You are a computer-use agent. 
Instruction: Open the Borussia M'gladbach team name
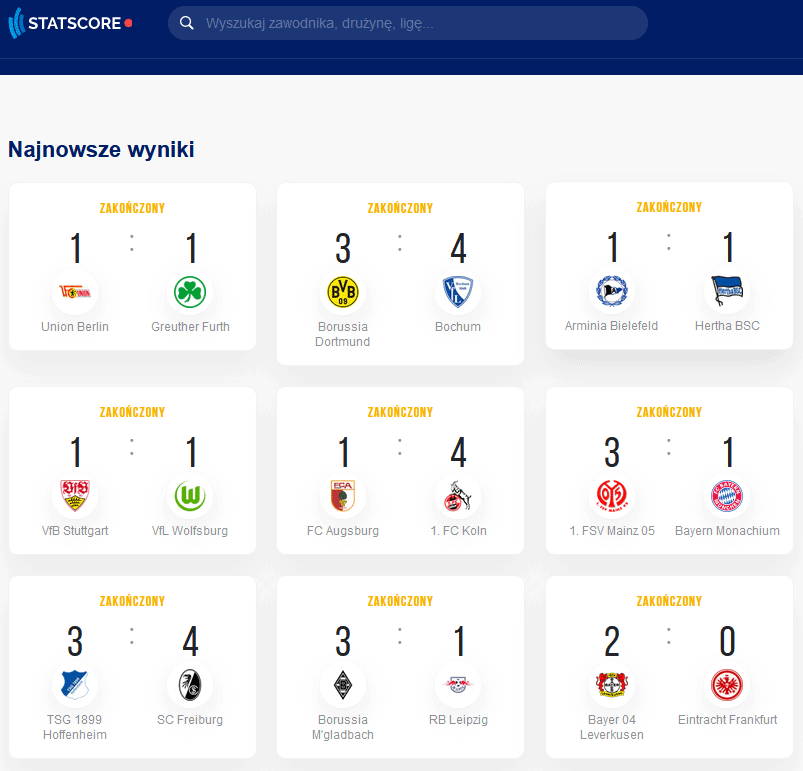(x=343, y=727)
